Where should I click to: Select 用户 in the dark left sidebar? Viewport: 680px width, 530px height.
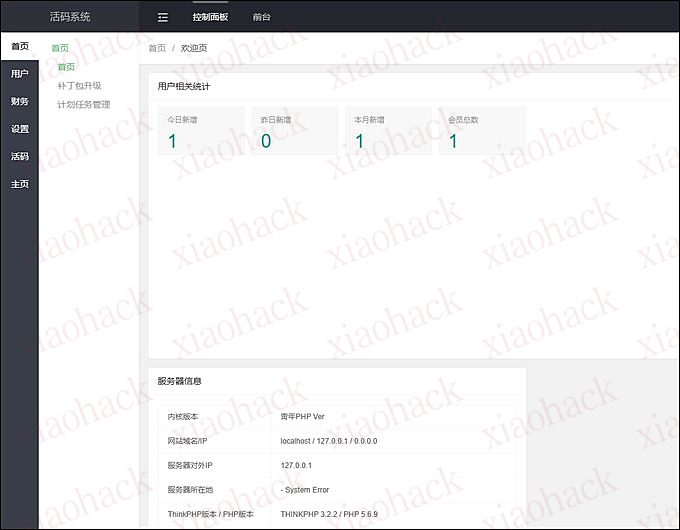tap(19, 74)
